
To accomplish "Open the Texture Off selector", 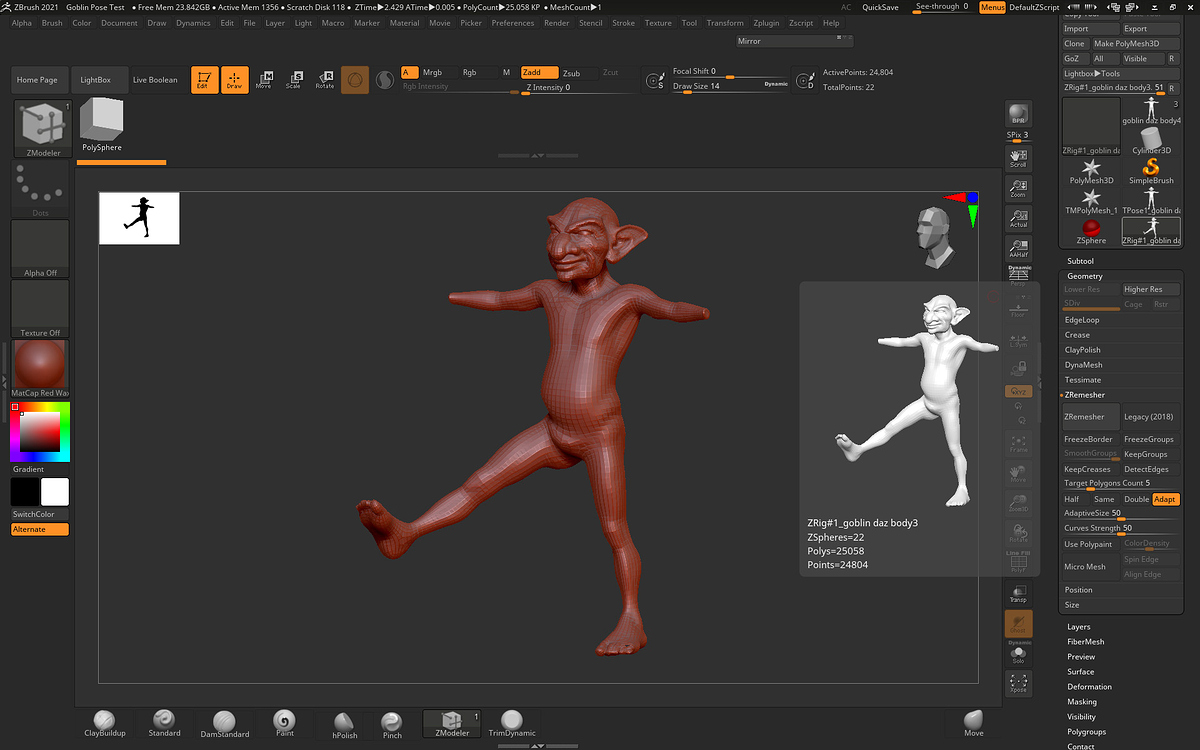I will 40,309.
